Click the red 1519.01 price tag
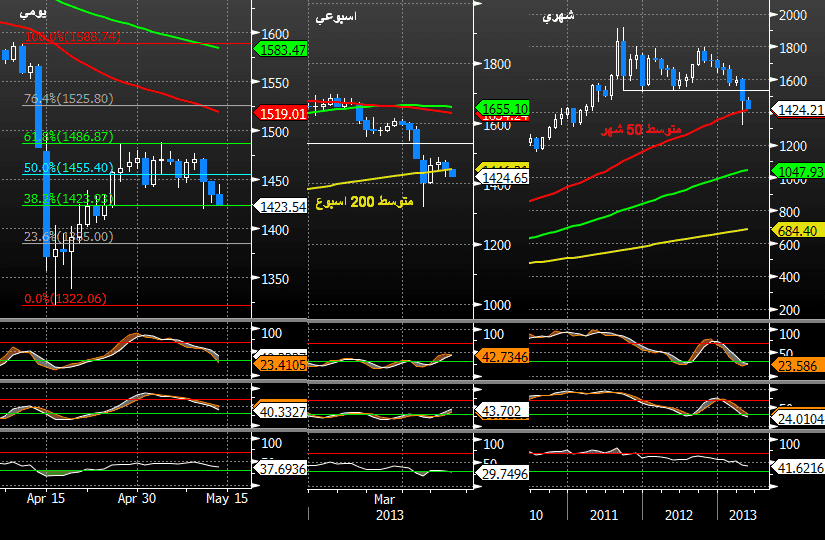Screen dimensions: 825x540 coord(280,114)
